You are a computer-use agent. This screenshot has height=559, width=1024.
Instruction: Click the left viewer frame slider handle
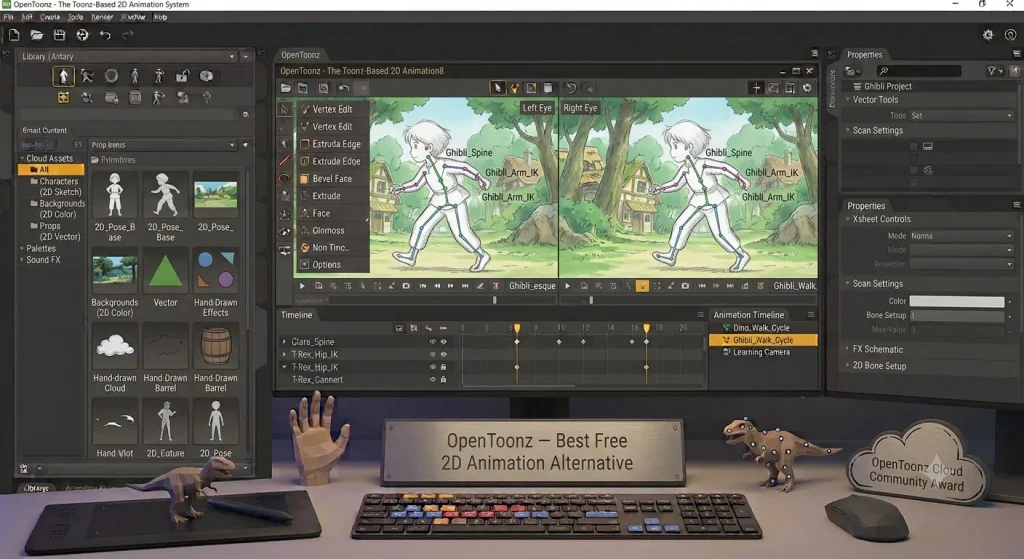494,300
